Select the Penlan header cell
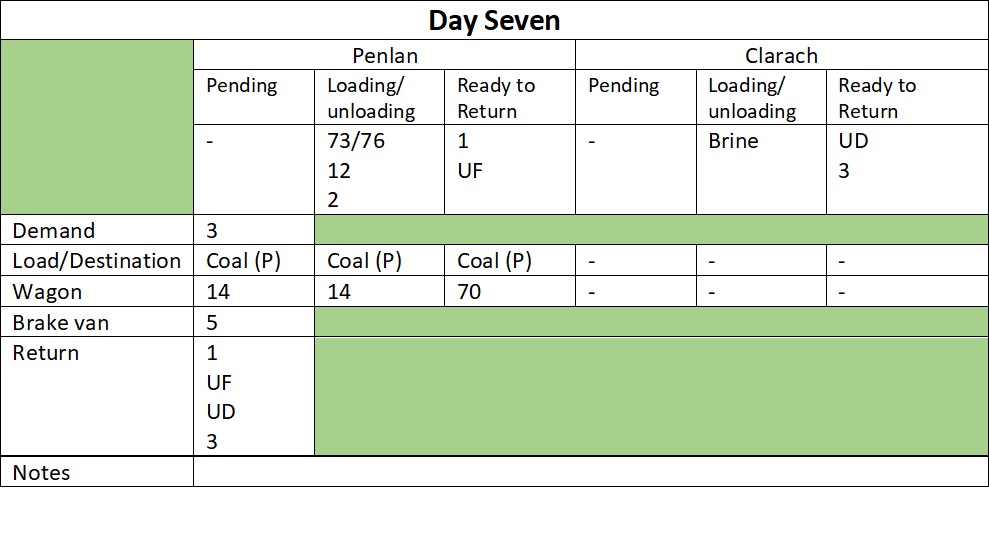The width and height of the screenshot is (989, 537). [x=384, y=55]
